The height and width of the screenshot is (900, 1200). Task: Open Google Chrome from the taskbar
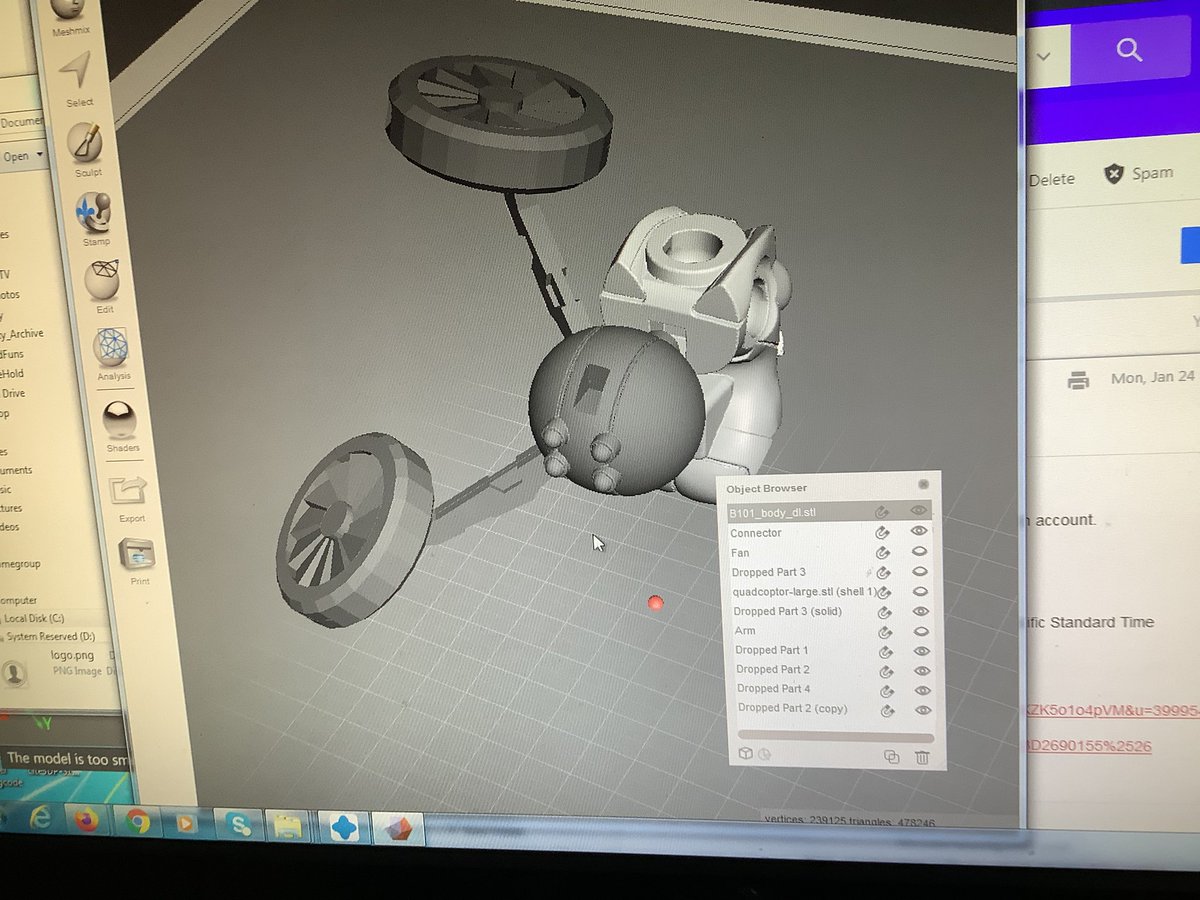coord(137,822)
